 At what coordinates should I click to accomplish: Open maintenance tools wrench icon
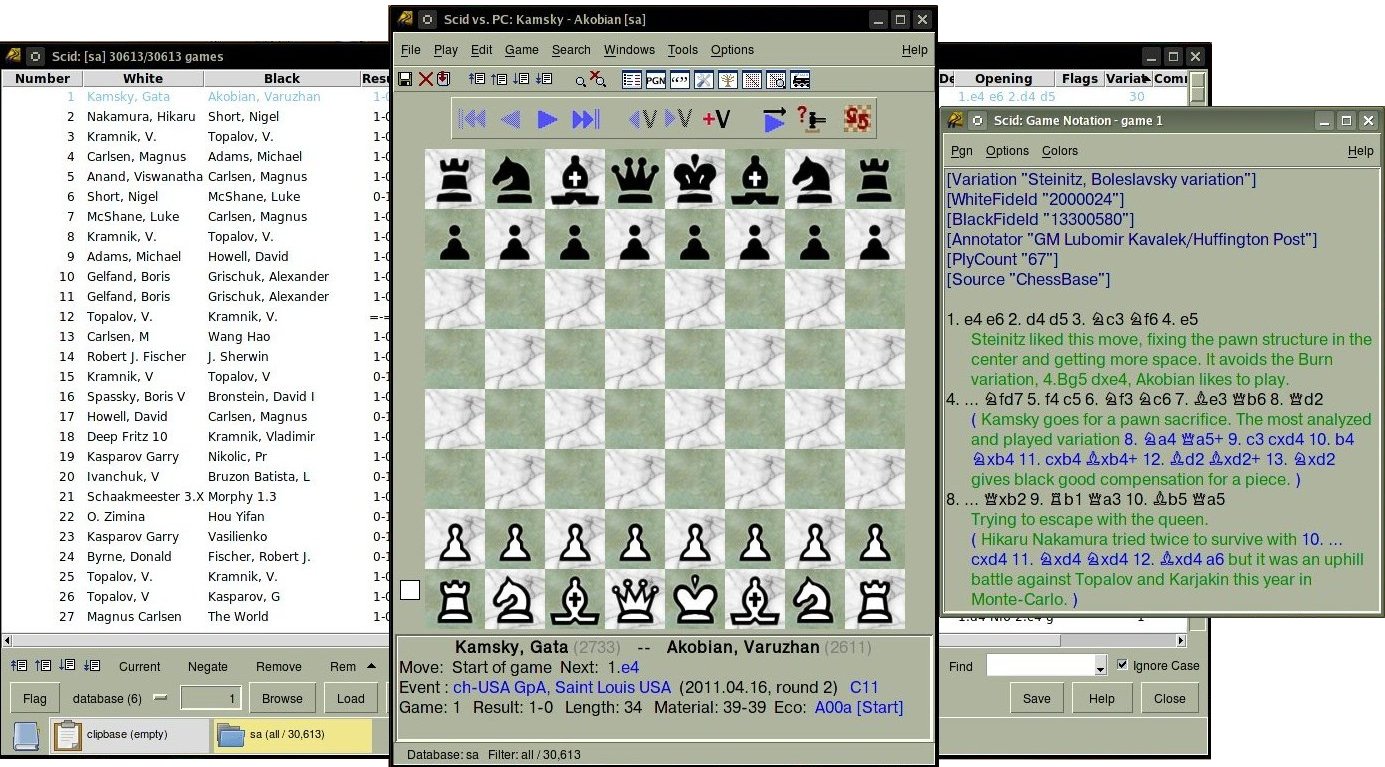click(704, 80)
